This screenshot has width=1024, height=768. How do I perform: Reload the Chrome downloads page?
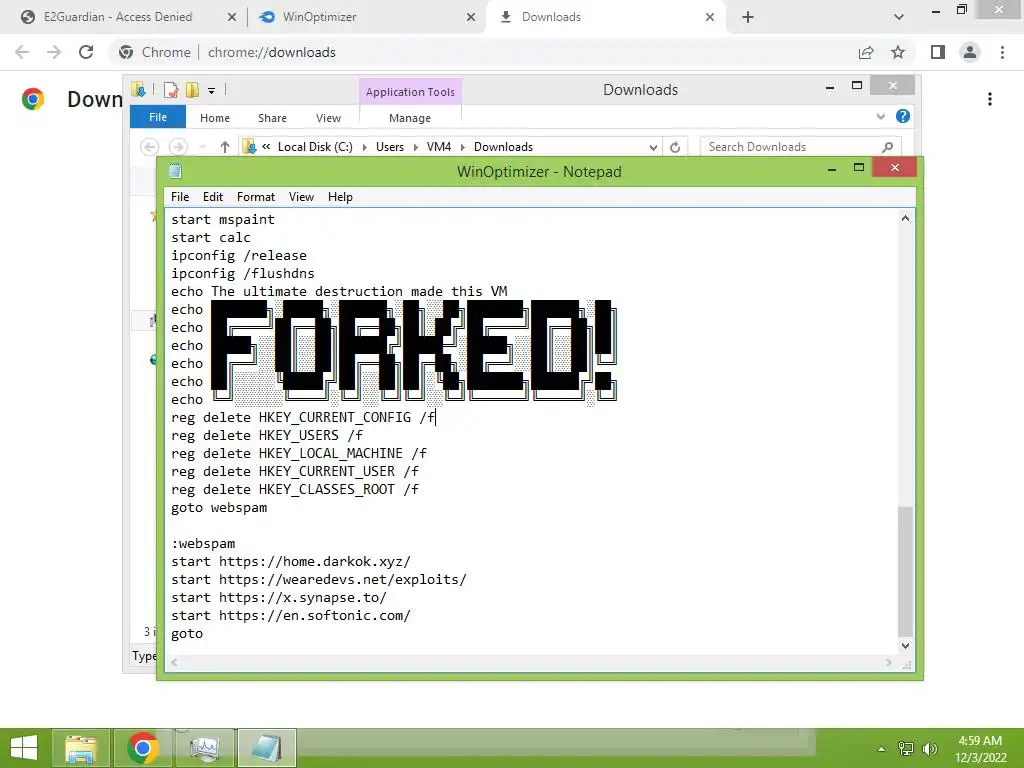[x=86, y=52]
